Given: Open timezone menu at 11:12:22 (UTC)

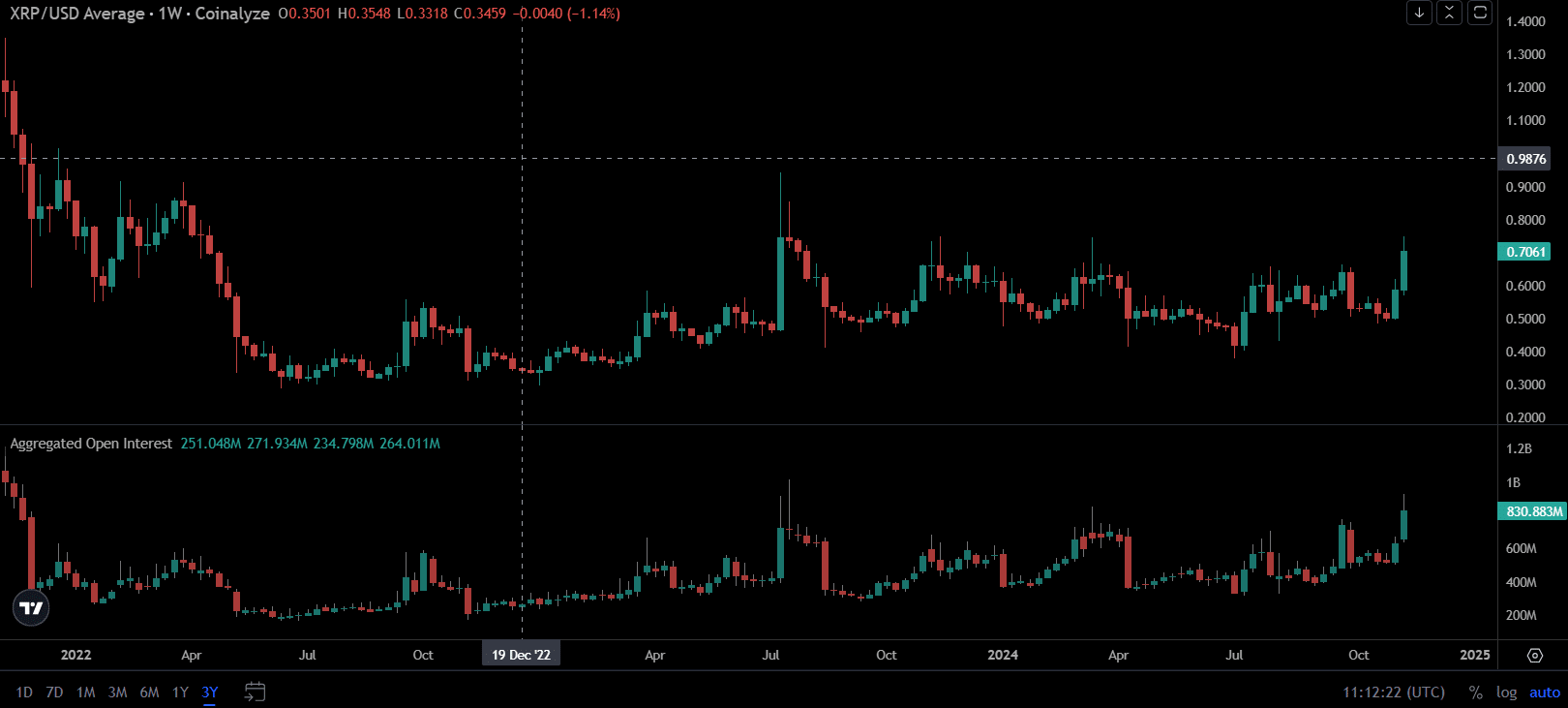Looking at the screenshot, I should pyautogui.click(x=1394, y=692).
